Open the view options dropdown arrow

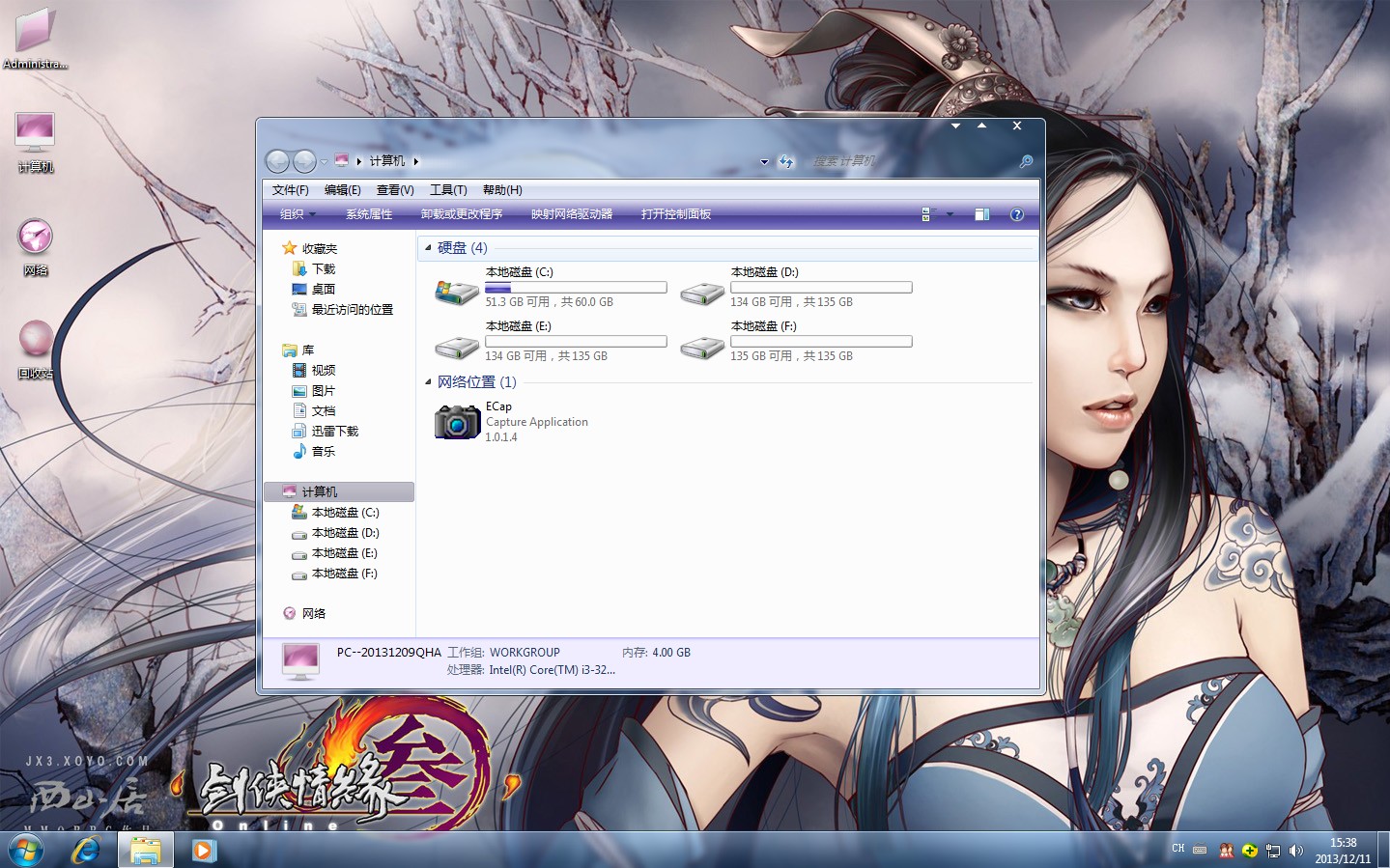950,214
